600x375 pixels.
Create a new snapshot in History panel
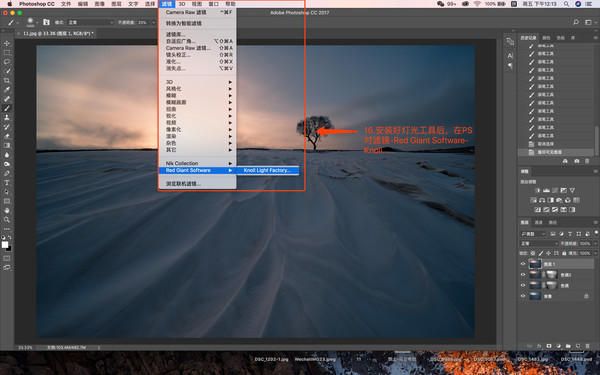pos(577,161)
